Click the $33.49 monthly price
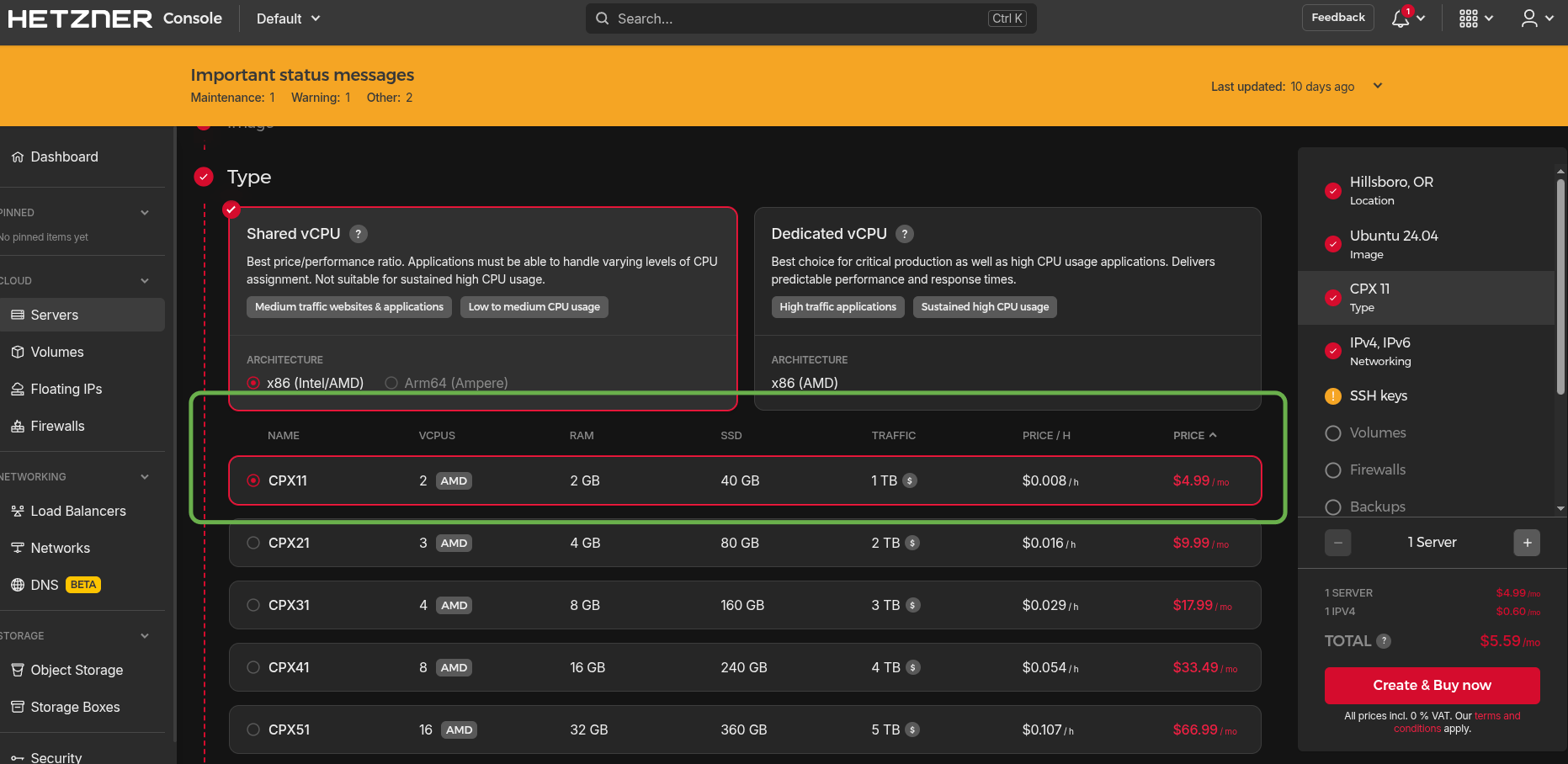This screenshot has height=764, width=1568. pyautogui.click(x=1204, y=667)
